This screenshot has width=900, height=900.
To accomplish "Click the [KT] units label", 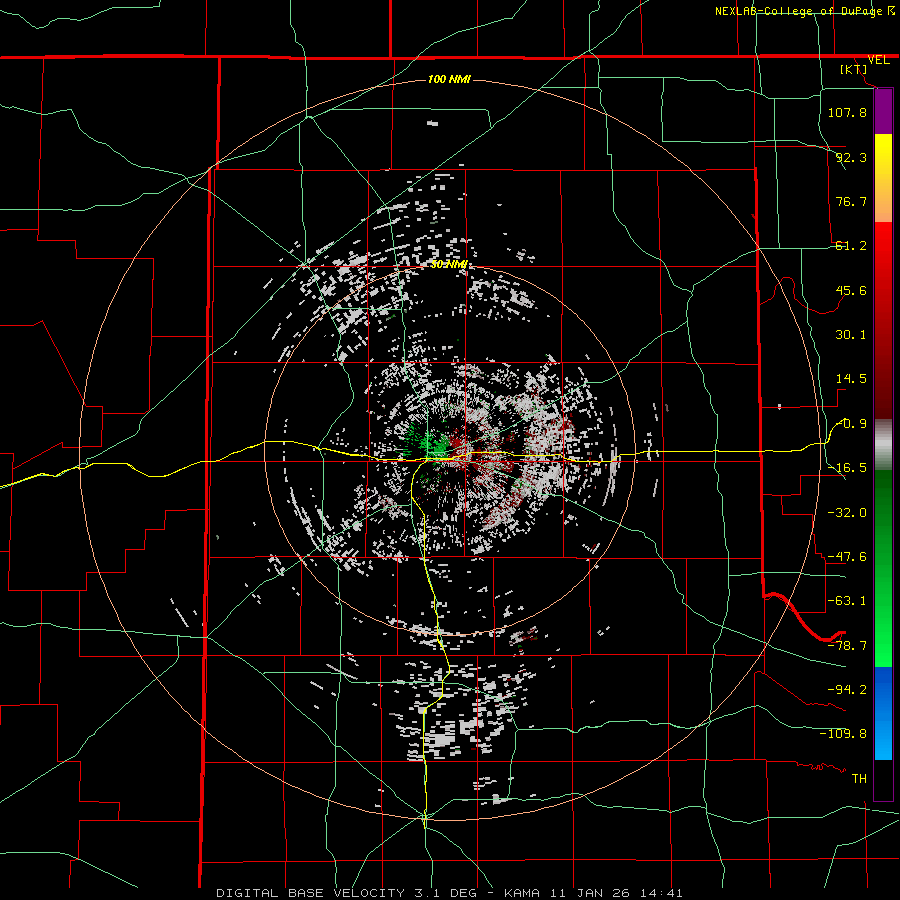I will point(854,69).
